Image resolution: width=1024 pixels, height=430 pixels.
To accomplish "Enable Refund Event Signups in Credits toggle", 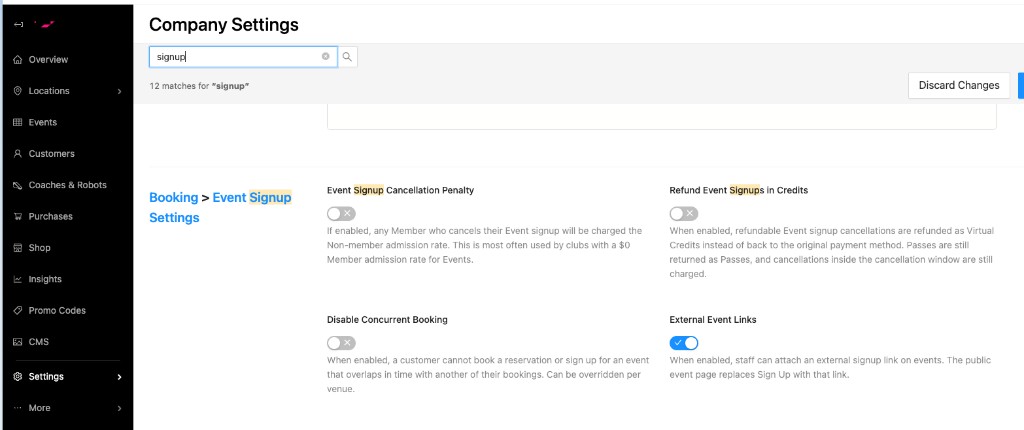I will 684,214.
